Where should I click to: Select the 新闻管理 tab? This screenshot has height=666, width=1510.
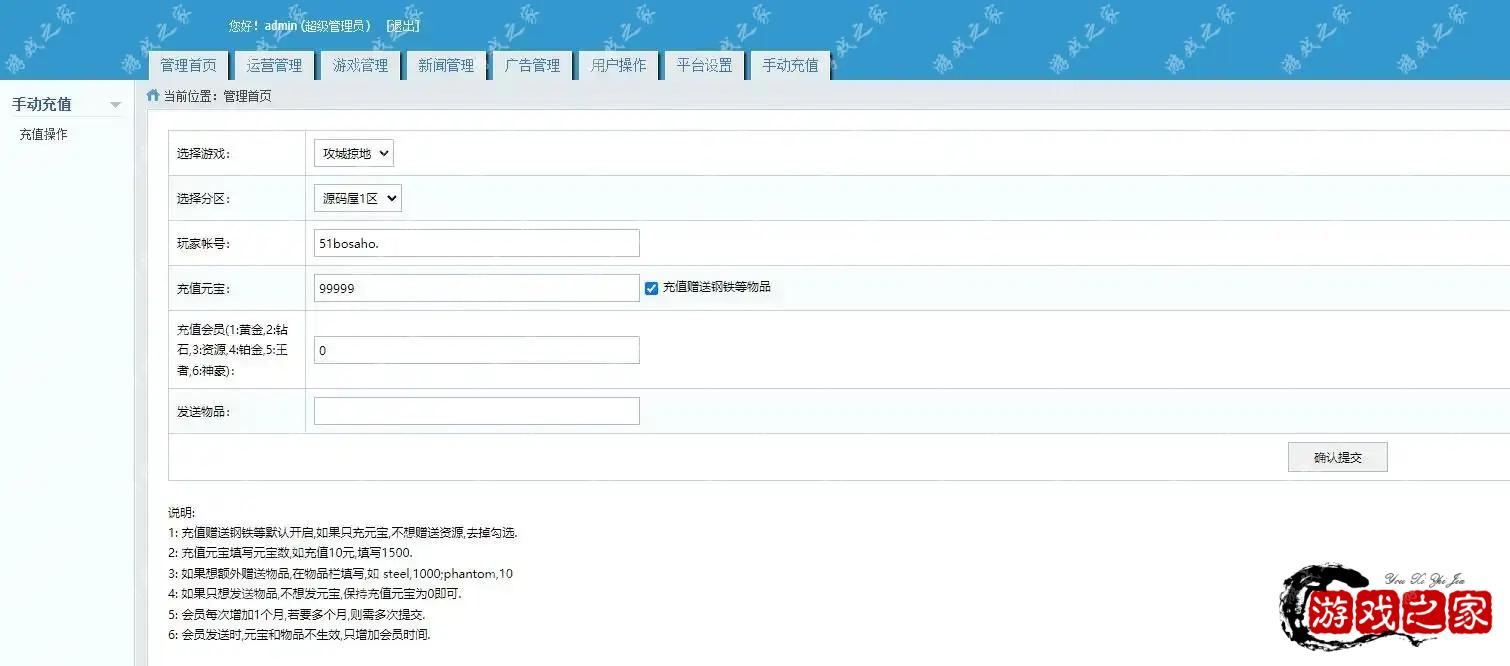tap(446, 65)
